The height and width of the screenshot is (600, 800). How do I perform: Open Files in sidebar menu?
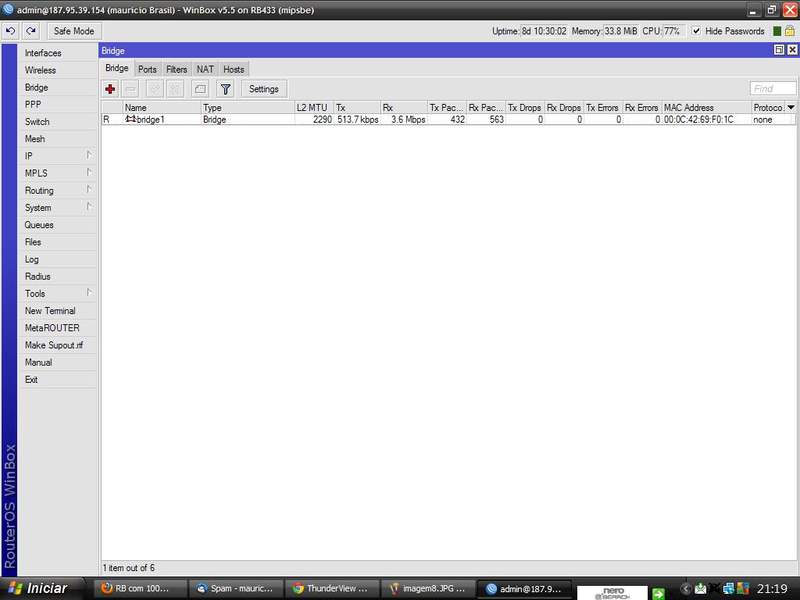58,242
